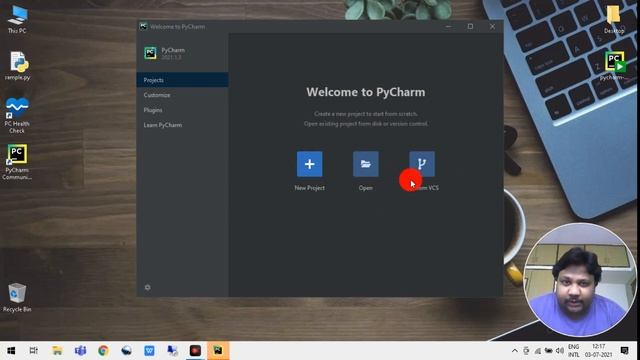Open the Windows Start menu

tap(11, 351)
